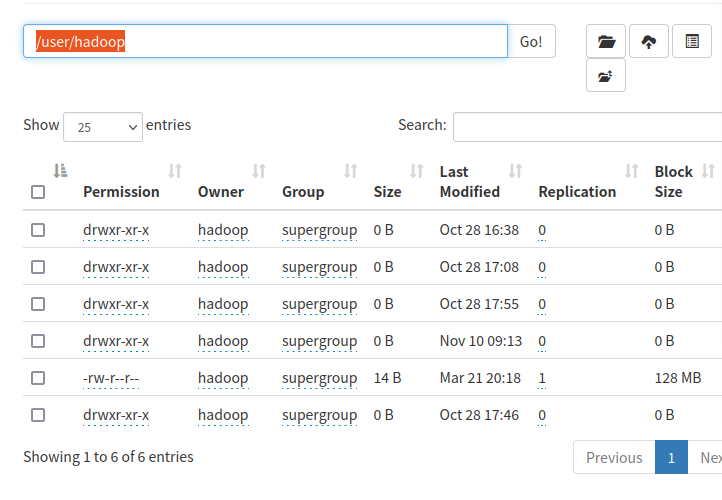Sort by Group column sort icon
722x500 pixels.
[351, 171]
